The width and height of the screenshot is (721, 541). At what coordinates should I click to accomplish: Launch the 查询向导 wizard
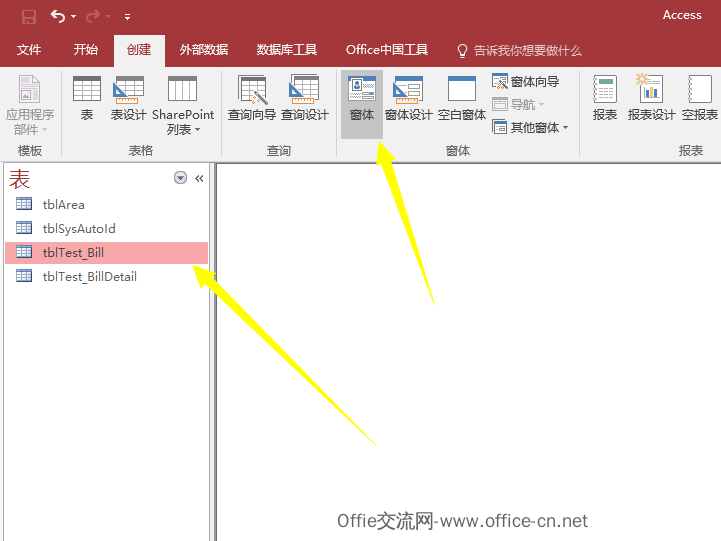click(252, 98)
